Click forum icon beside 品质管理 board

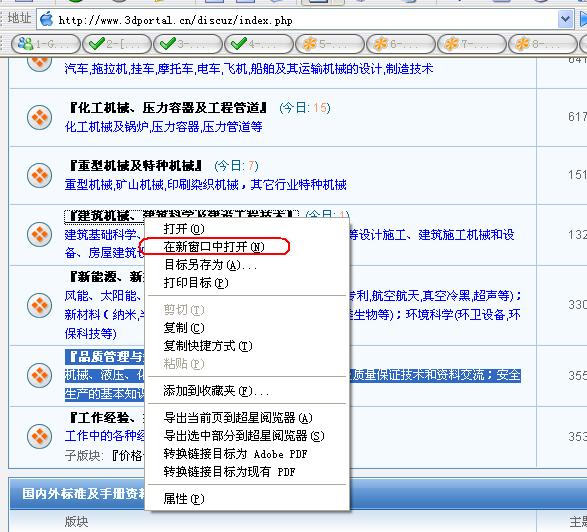click(x=40, y=375)
